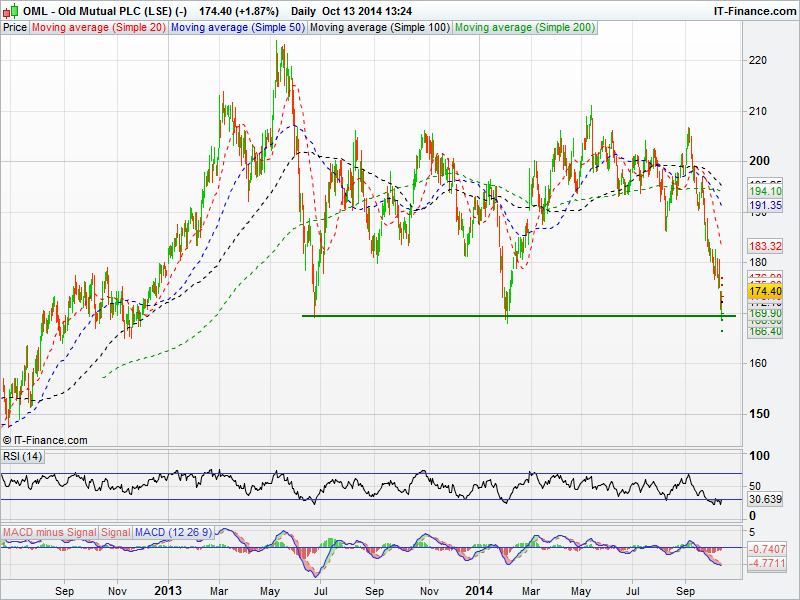Click the green horizontal support line
800x600 pixels.
pos(500,316)
